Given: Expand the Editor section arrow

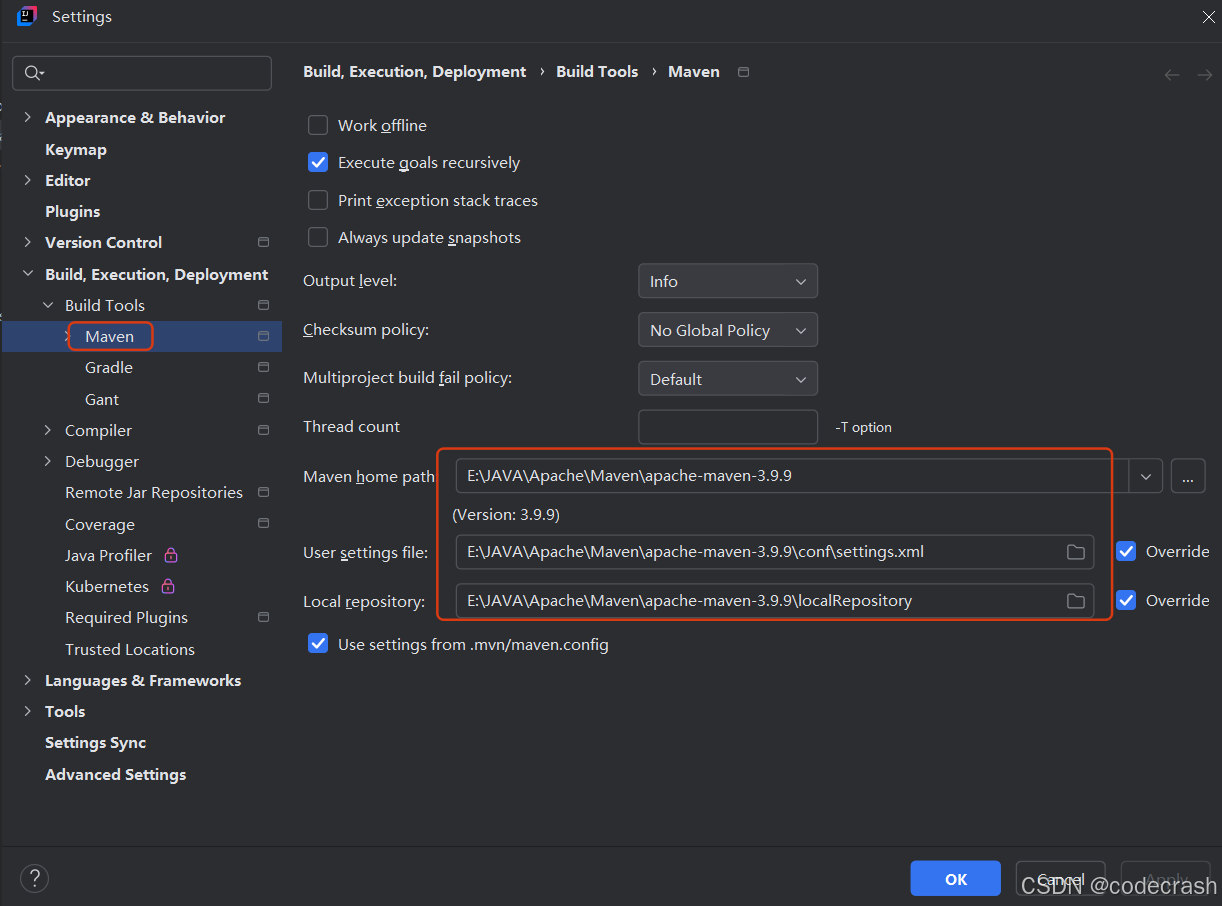Looking at the screenshot, I should pos(28,180).
